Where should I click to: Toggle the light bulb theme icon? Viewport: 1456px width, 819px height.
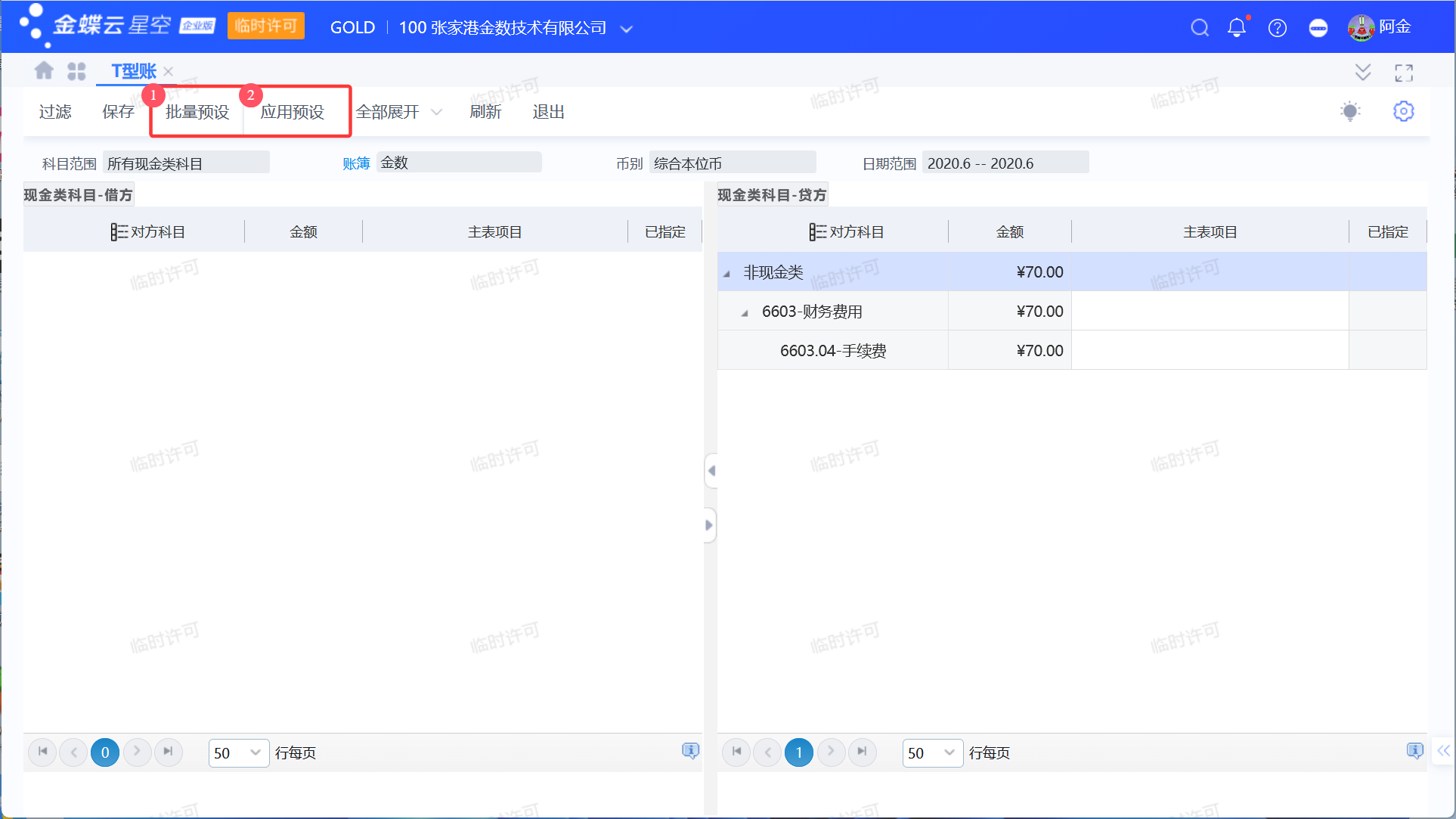coord(1350,112)
